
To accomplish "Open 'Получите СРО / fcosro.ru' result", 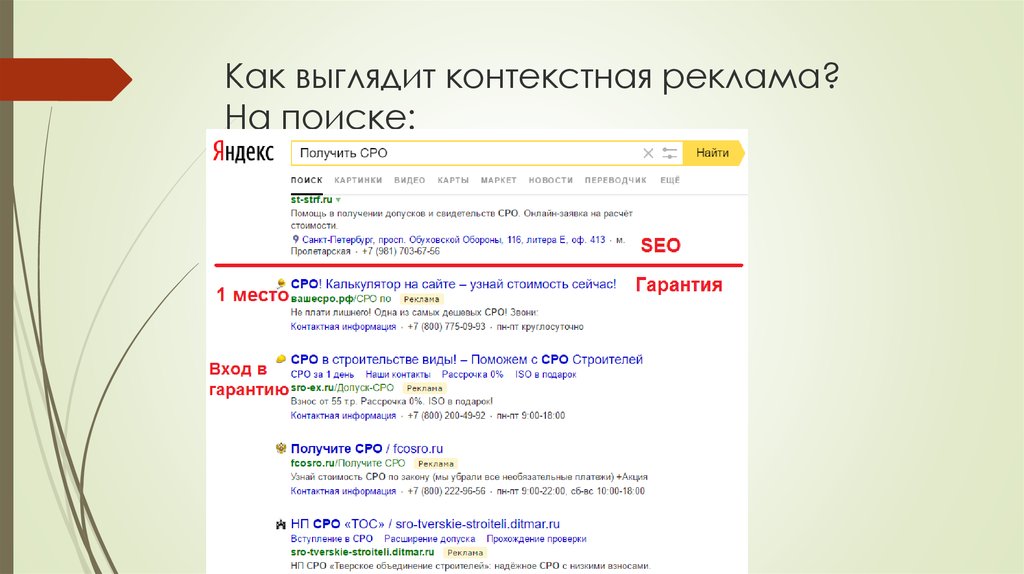I will [366, 449].
